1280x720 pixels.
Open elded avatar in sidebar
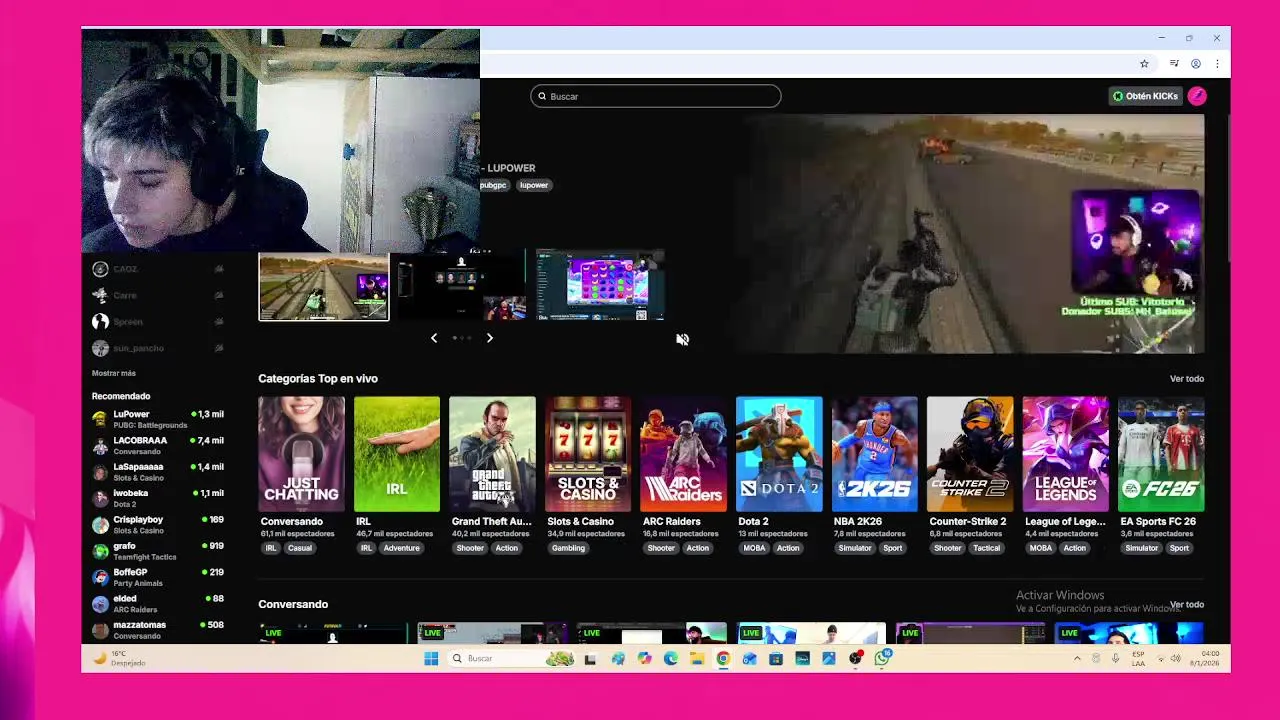(x=100, y=604)
